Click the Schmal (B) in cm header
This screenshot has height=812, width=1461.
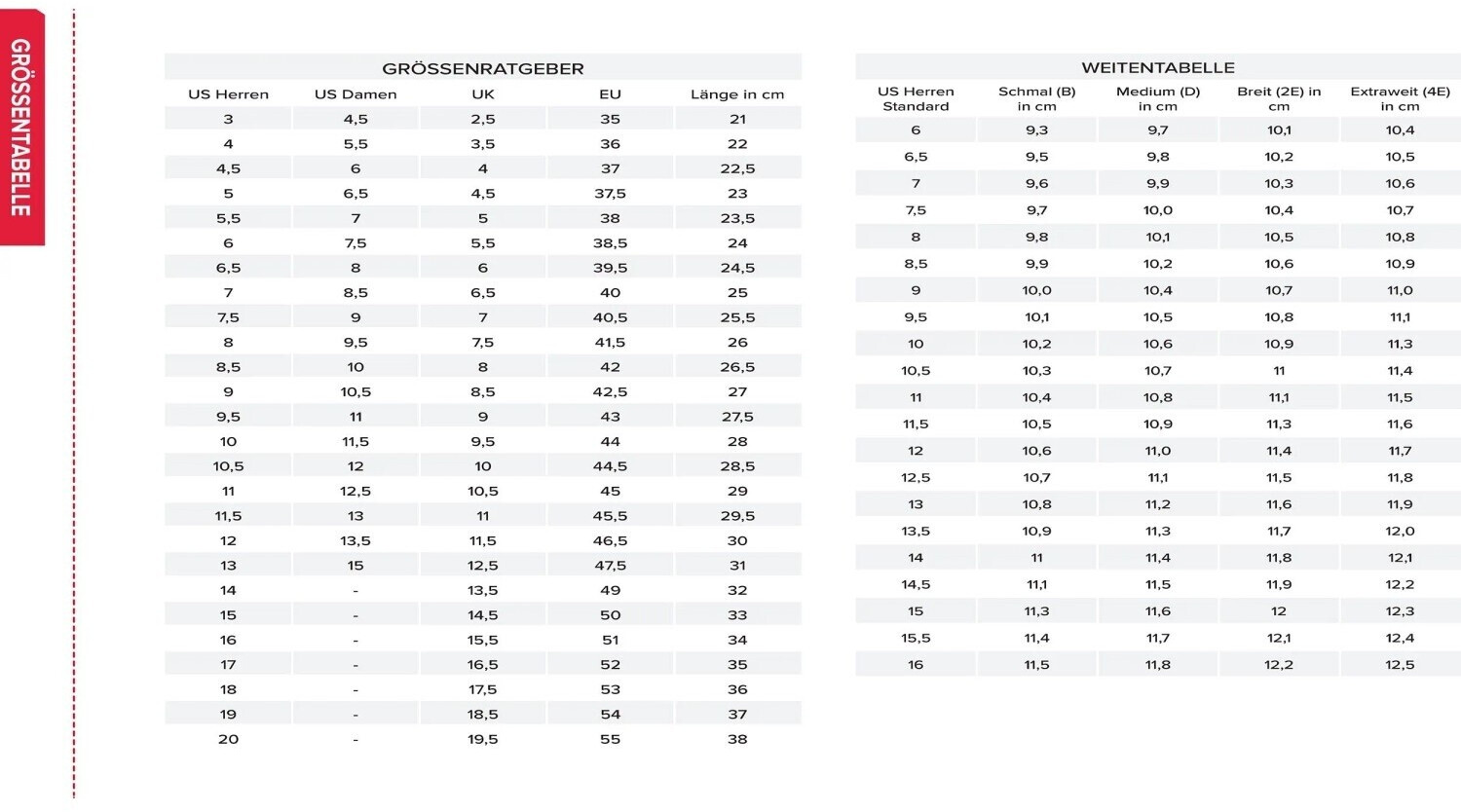coord(1036,98)
